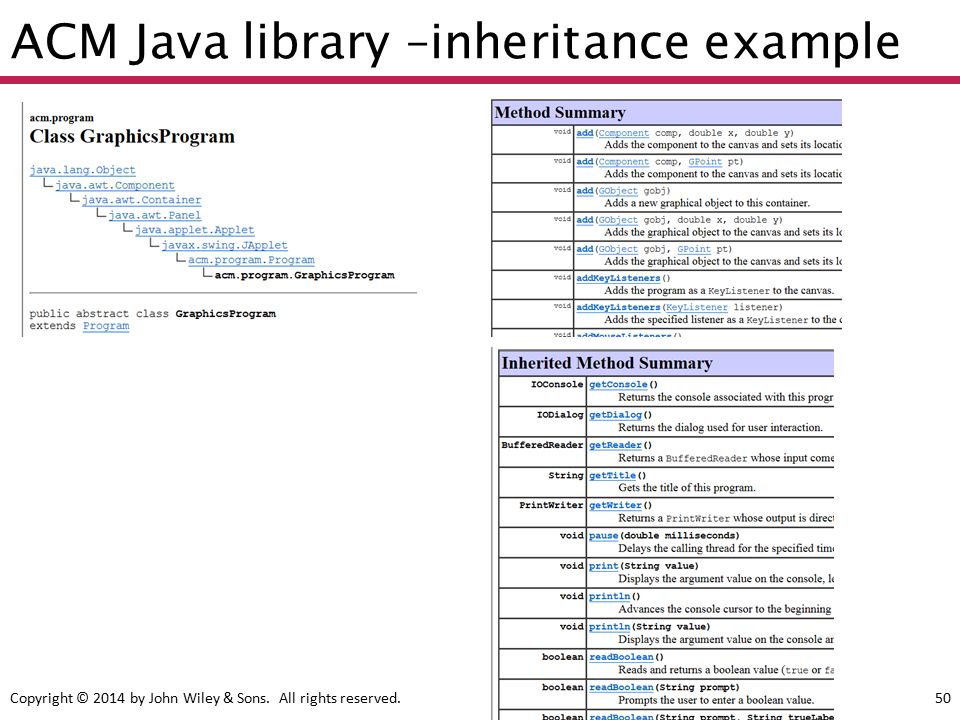Open the getDialog() method link

tap(615, 415)
